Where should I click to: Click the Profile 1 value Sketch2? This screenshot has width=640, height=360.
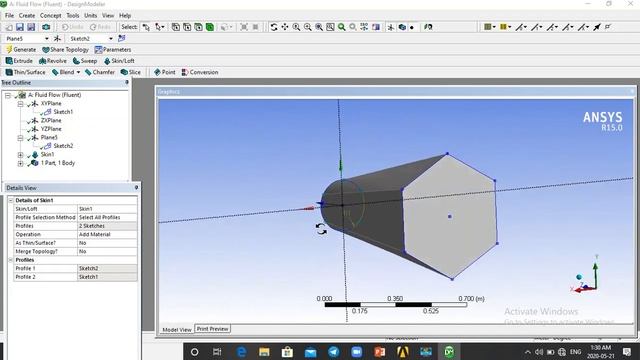(x=107, y=269)
